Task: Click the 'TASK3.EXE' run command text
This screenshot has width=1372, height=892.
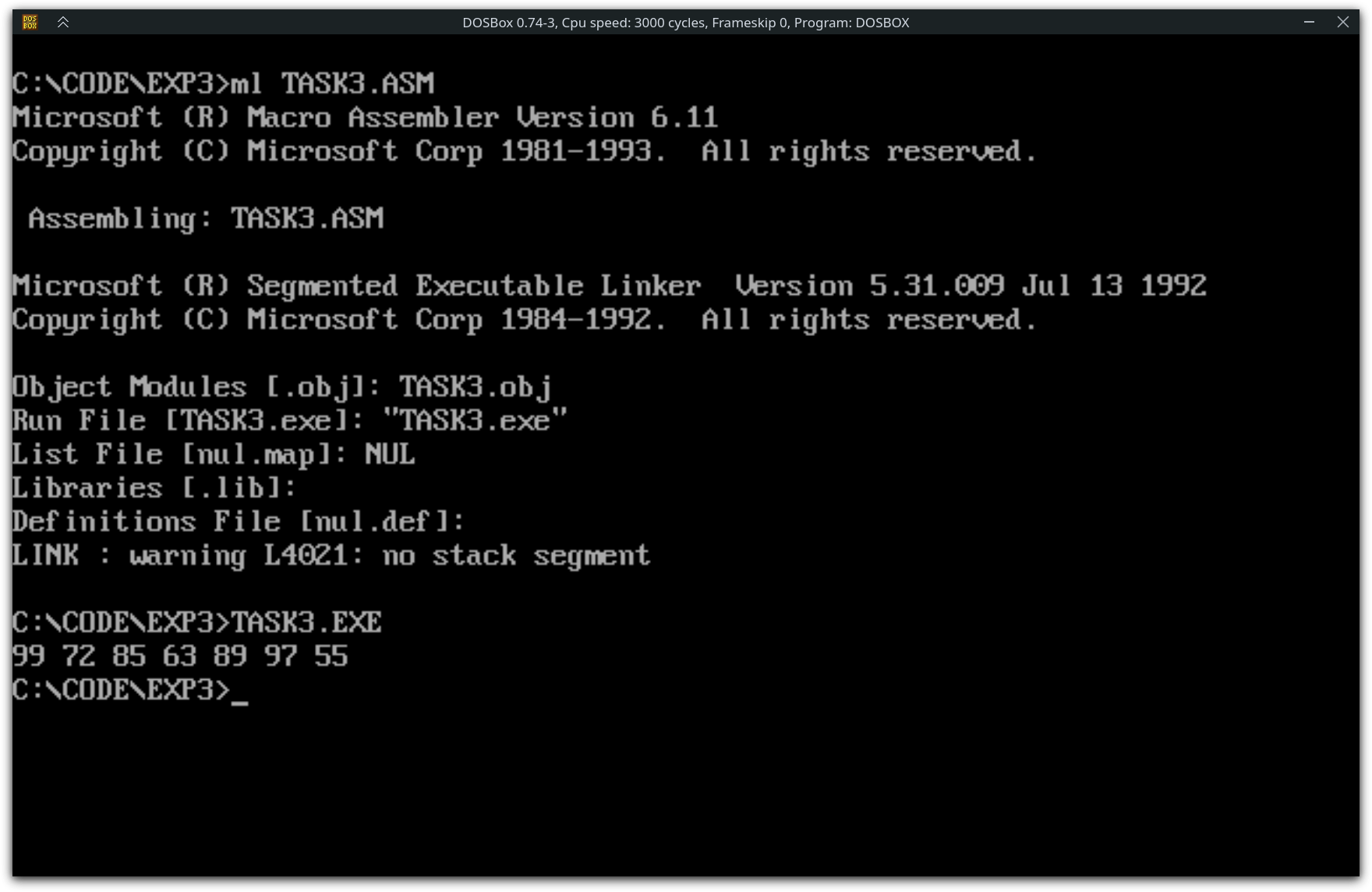Action: (306, 623)
